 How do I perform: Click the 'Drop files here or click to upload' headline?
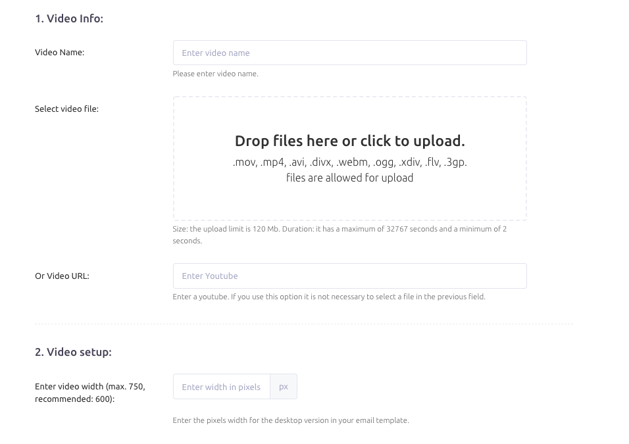(x=349, y=141)
